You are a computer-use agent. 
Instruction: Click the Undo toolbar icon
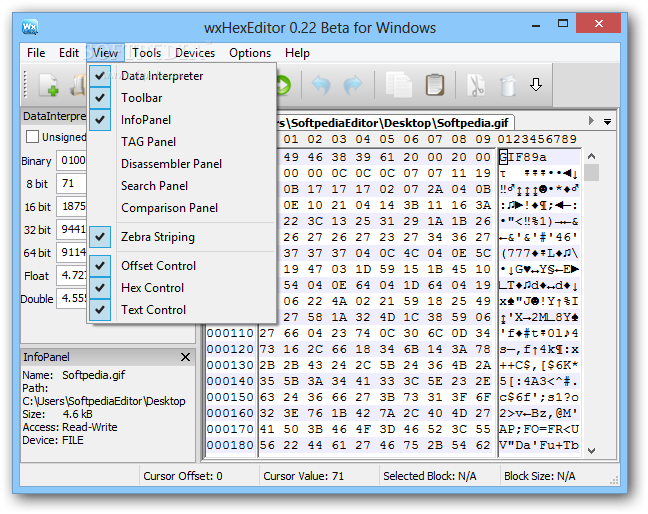tap(321, 85)
